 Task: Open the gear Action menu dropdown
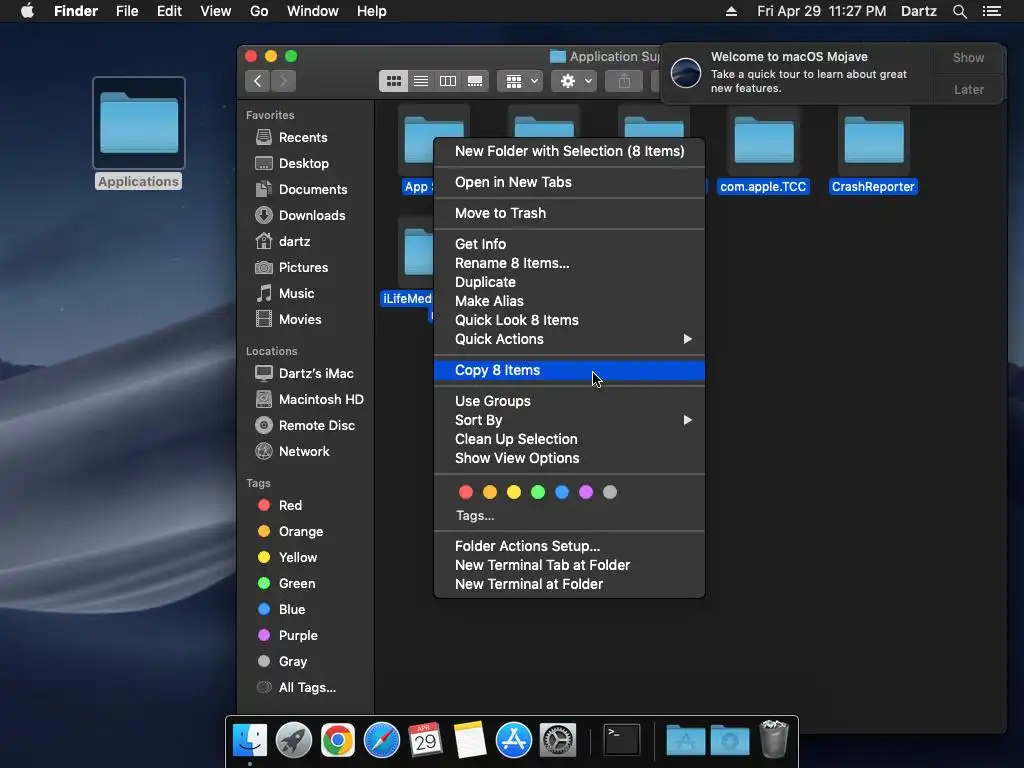click(574, 81)
